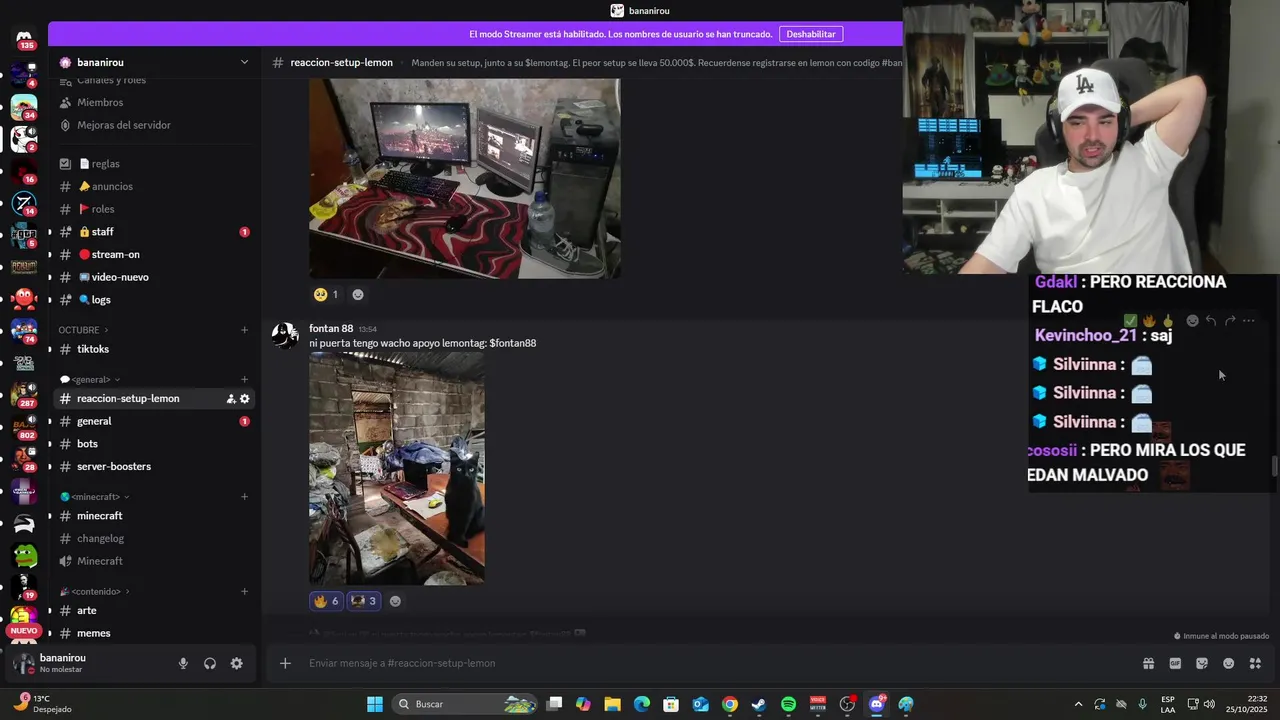
Task: Add reaction under fontan 88 message
Action: point(395,601)
